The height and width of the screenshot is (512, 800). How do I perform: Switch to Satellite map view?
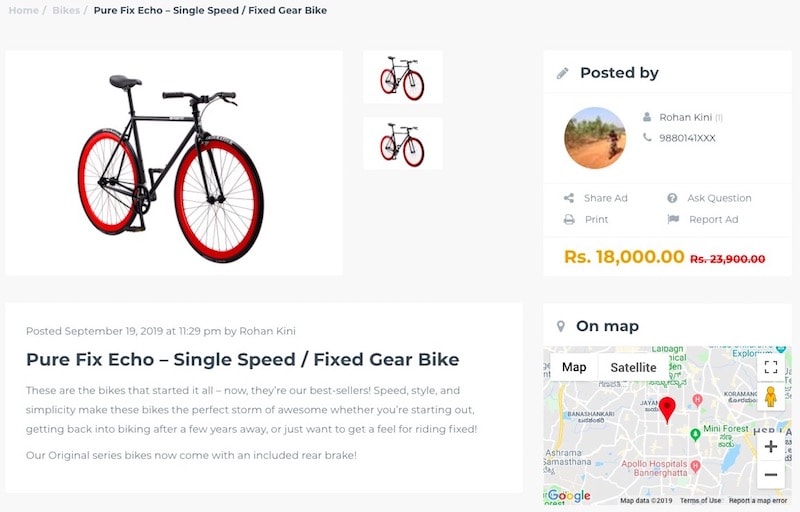pos(633,367)
